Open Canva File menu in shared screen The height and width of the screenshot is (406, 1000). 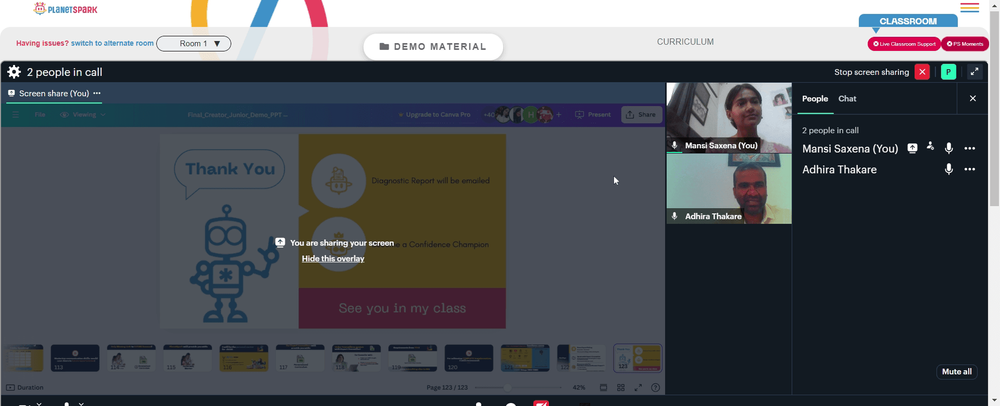pos(40,115)
